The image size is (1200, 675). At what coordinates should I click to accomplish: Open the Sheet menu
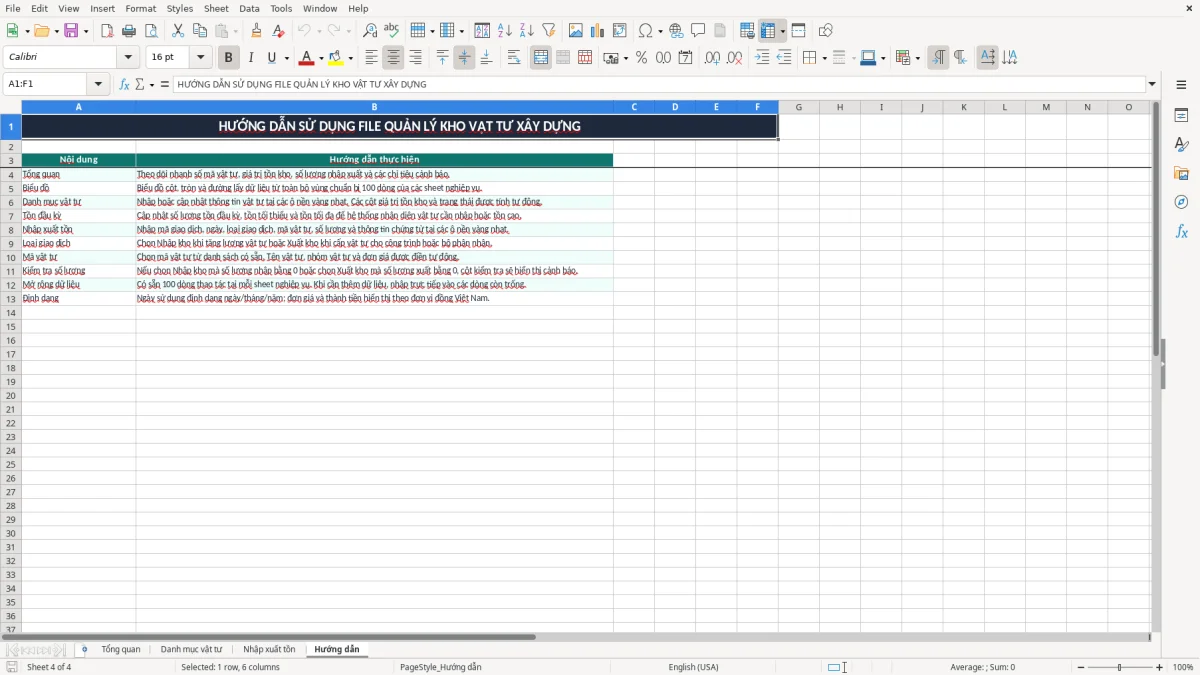coord(216,8)
